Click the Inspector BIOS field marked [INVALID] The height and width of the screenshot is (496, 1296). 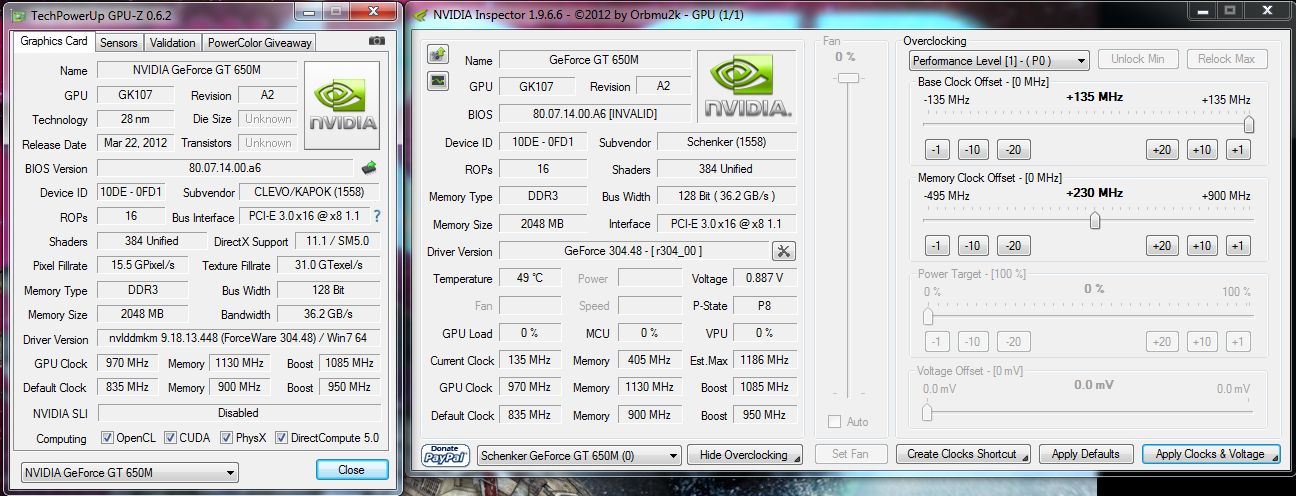point(594,114)
